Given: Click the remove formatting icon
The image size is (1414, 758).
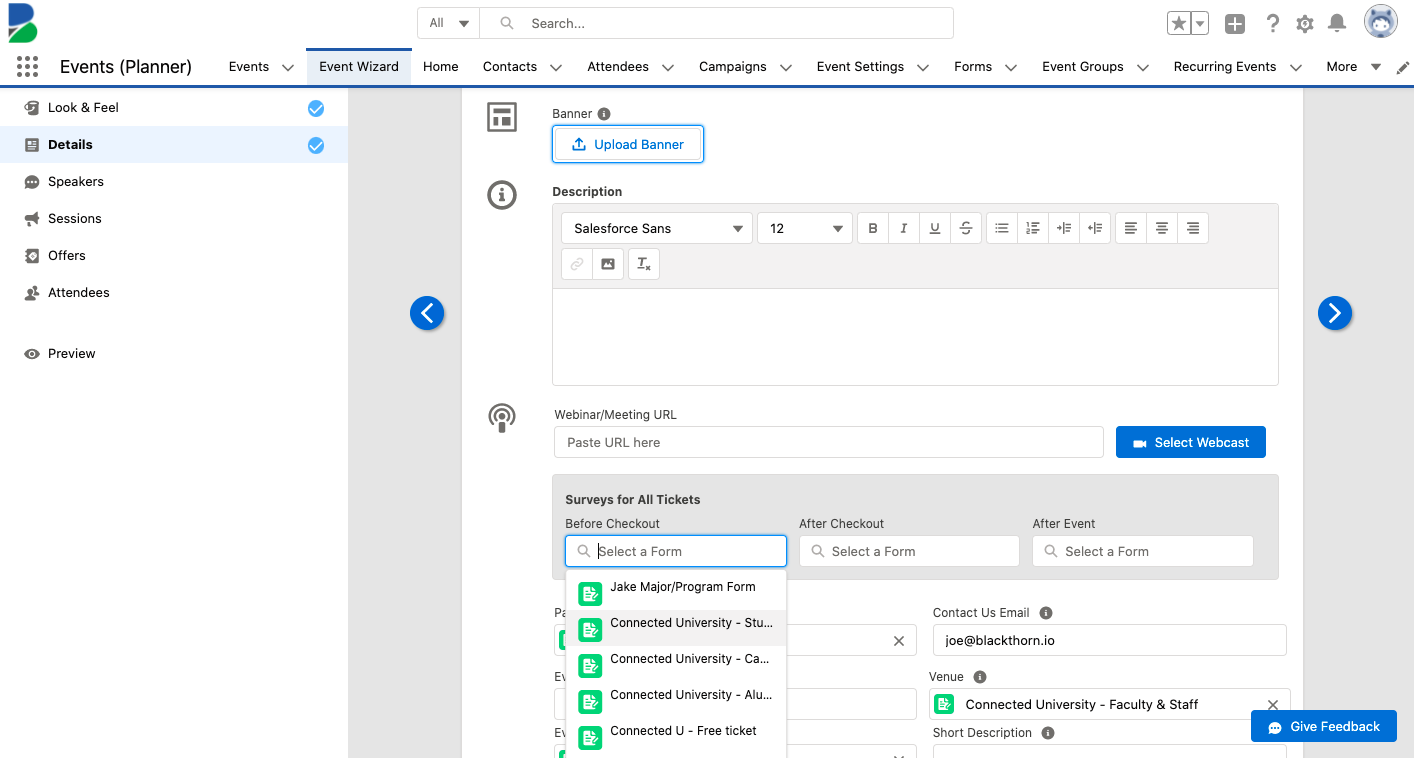Looking at the screenshot, I should (x=644, y=264).
